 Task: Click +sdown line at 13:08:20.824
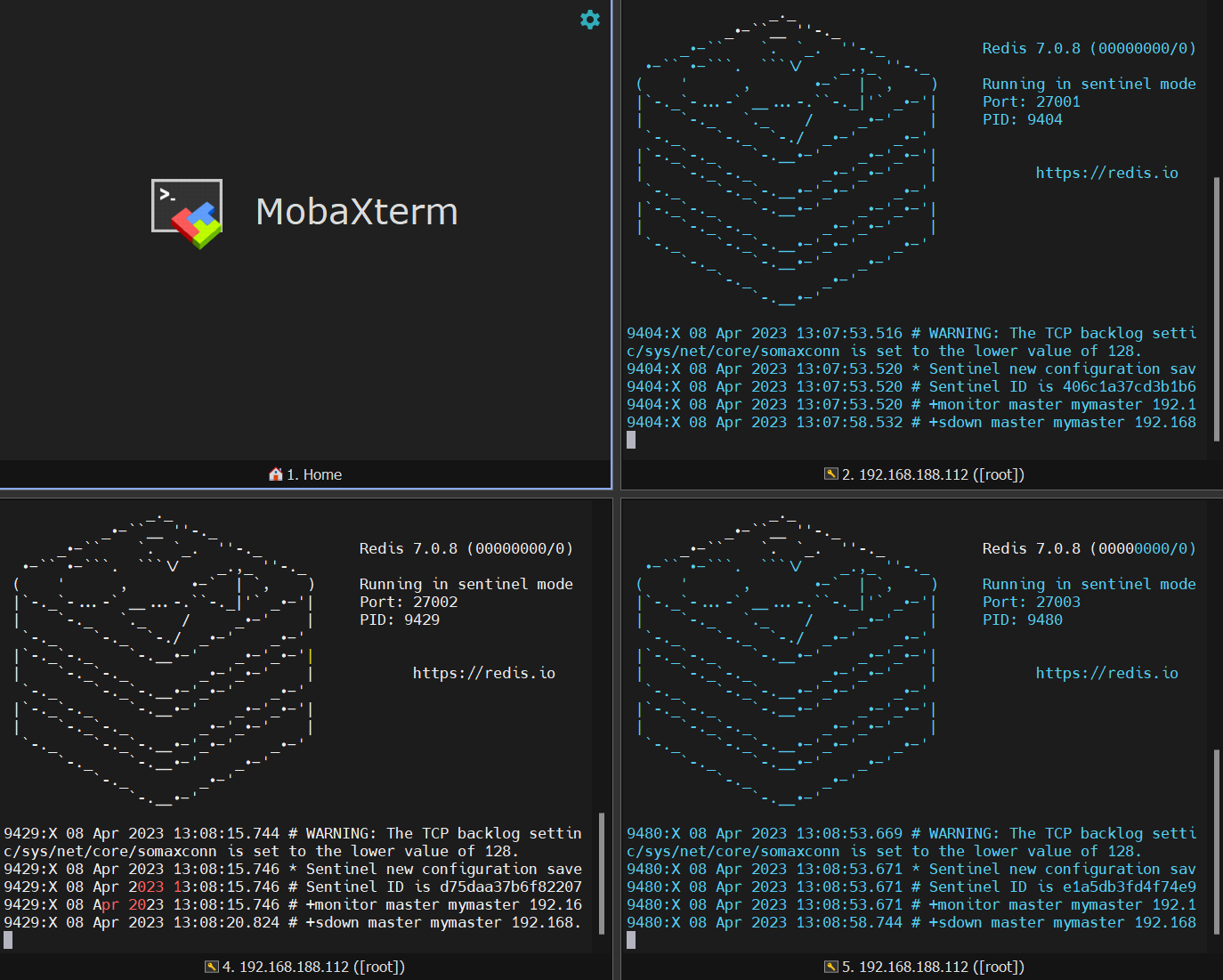pos(293,922)
